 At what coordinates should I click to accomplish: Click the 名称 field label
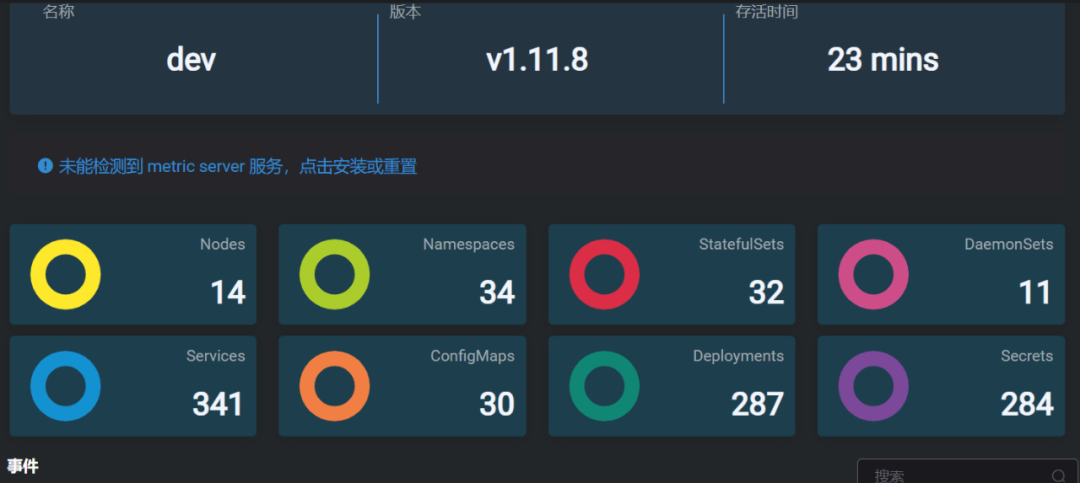point(59,12)
